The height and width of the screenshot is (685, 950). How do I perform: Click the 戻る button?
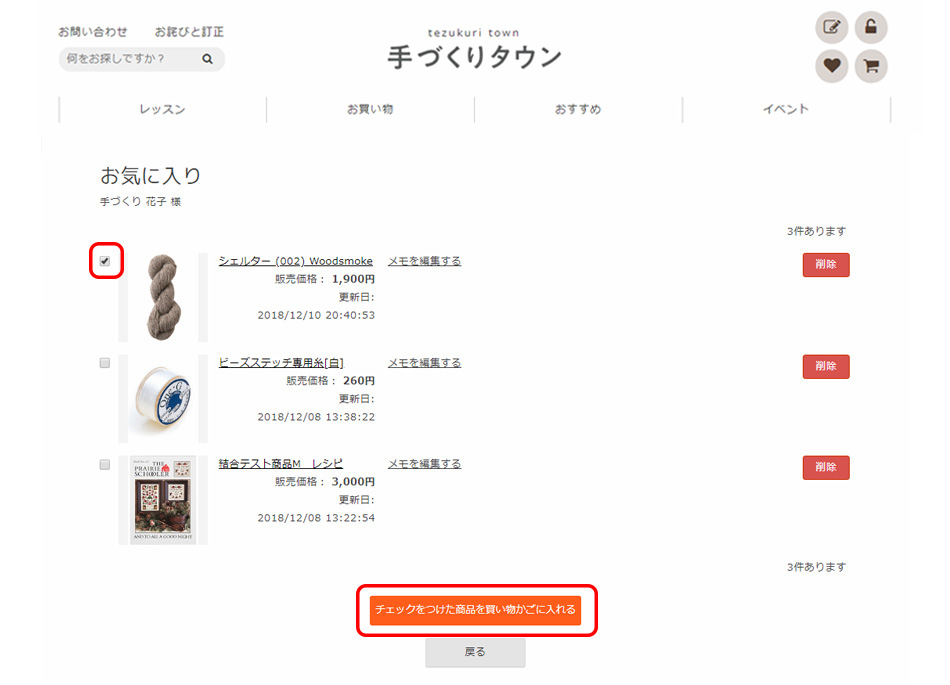[476, 652]
